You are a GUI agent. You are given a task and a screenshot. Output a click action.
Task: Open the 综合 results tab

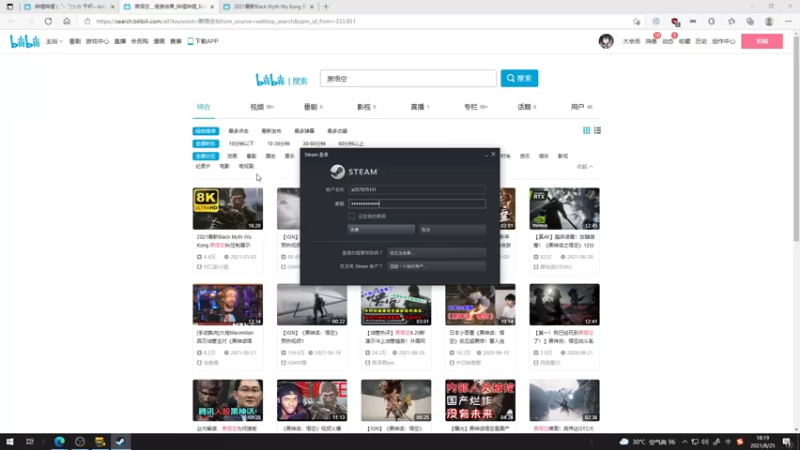click(x=204, y=107)
